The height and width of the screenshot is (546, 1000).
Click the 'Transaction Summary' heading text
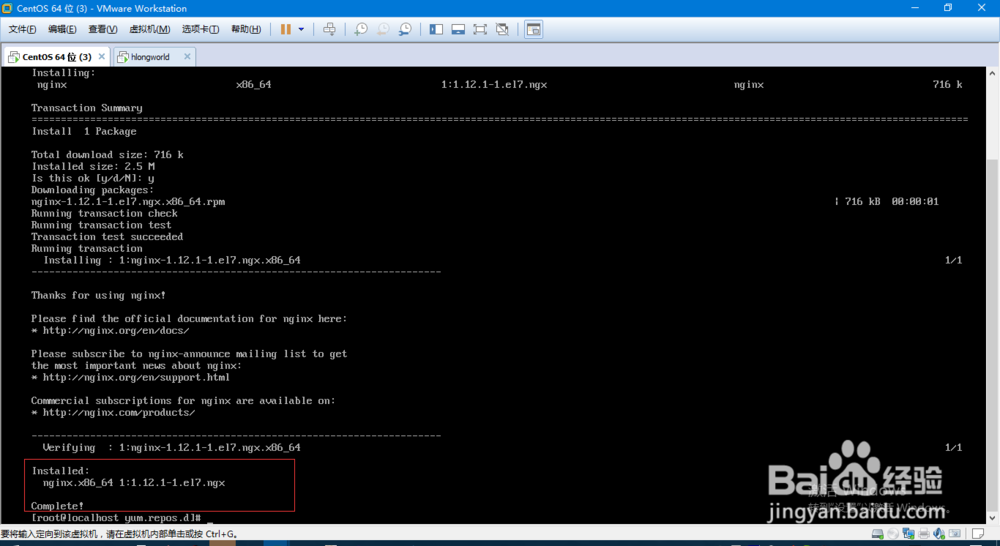click(87, 108)
